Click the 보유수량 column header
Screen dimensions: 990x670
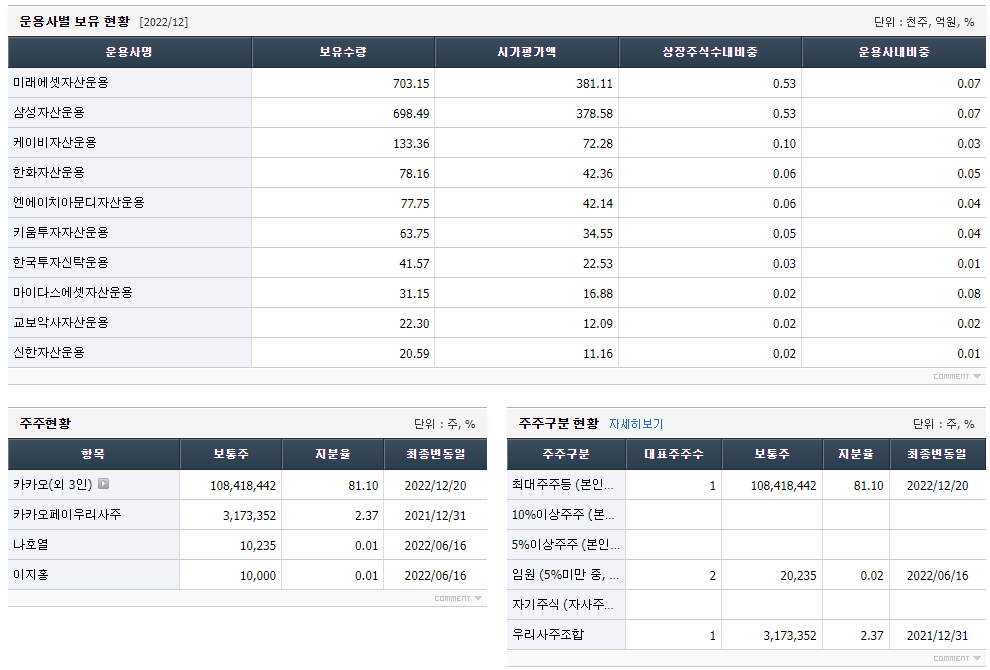(343, 52)
